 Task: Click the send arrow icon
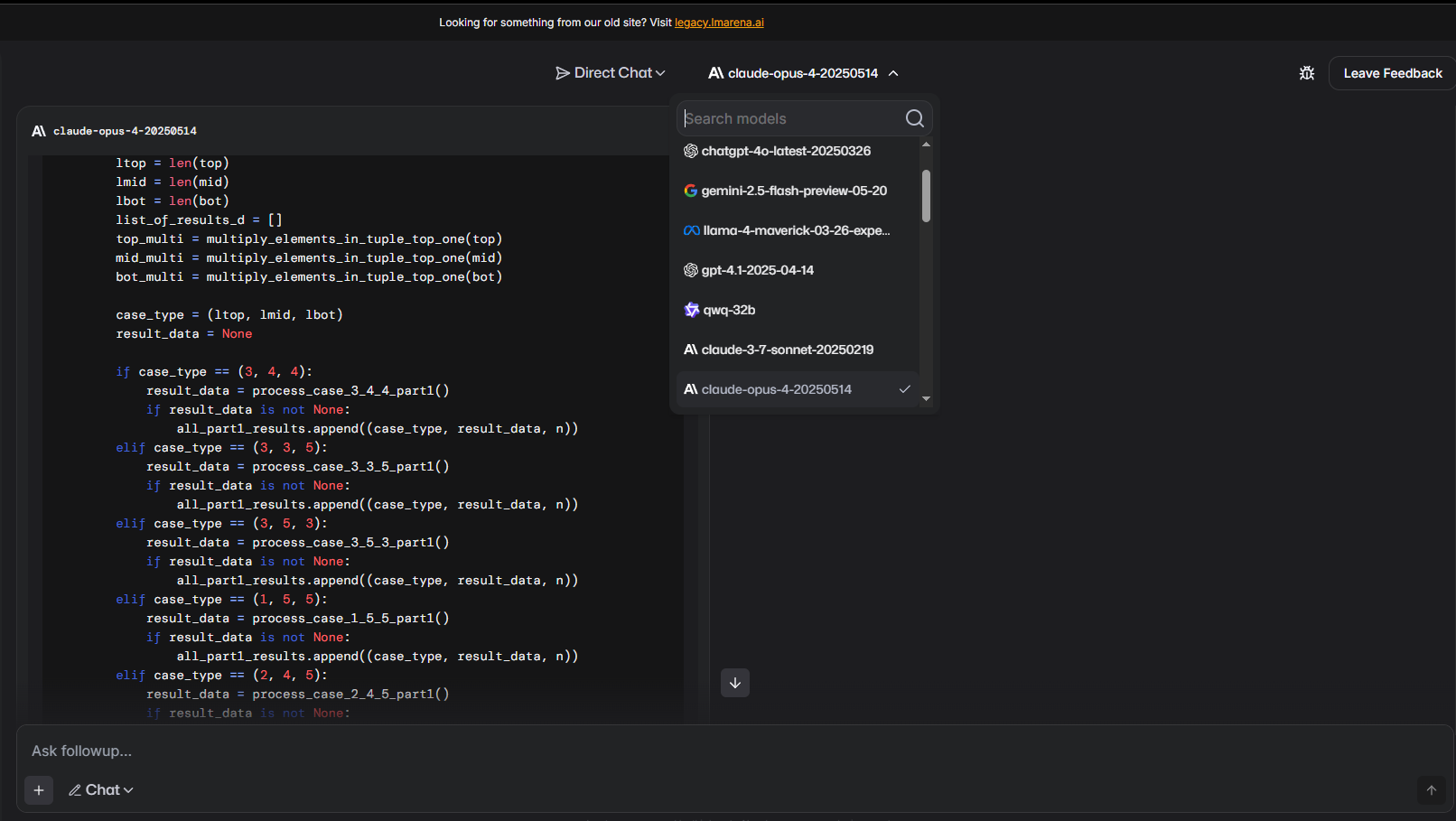point(1431,790)
